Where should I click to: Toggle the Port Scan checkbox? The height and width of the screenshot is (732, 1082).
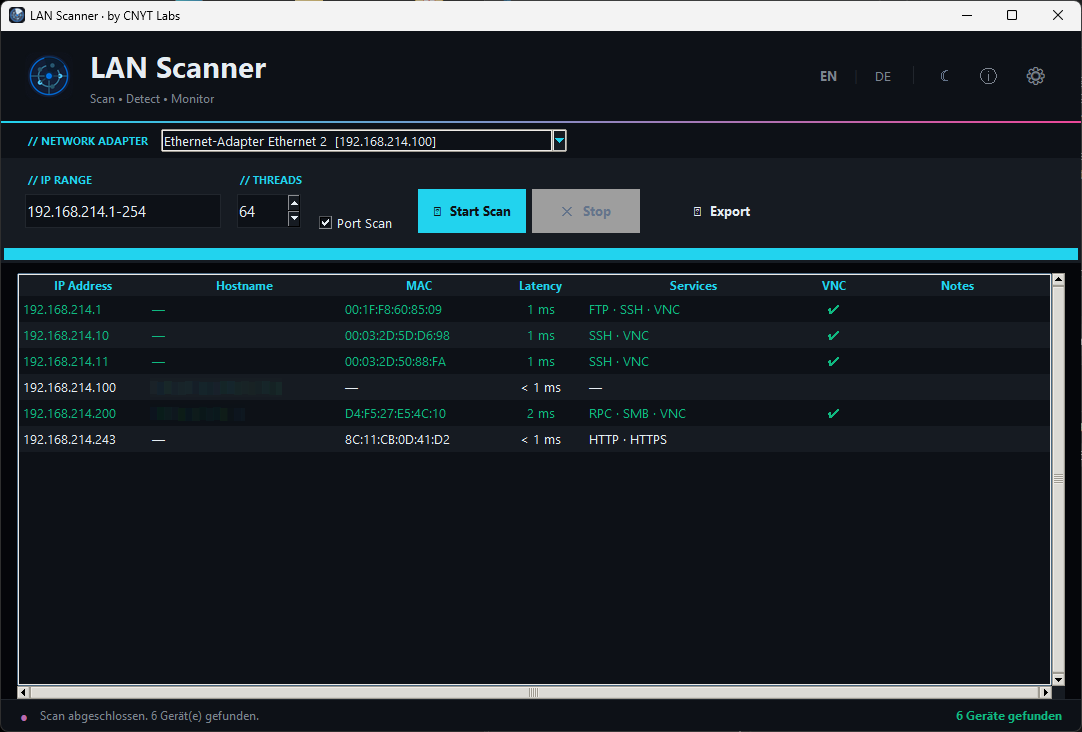pos(326,223)
